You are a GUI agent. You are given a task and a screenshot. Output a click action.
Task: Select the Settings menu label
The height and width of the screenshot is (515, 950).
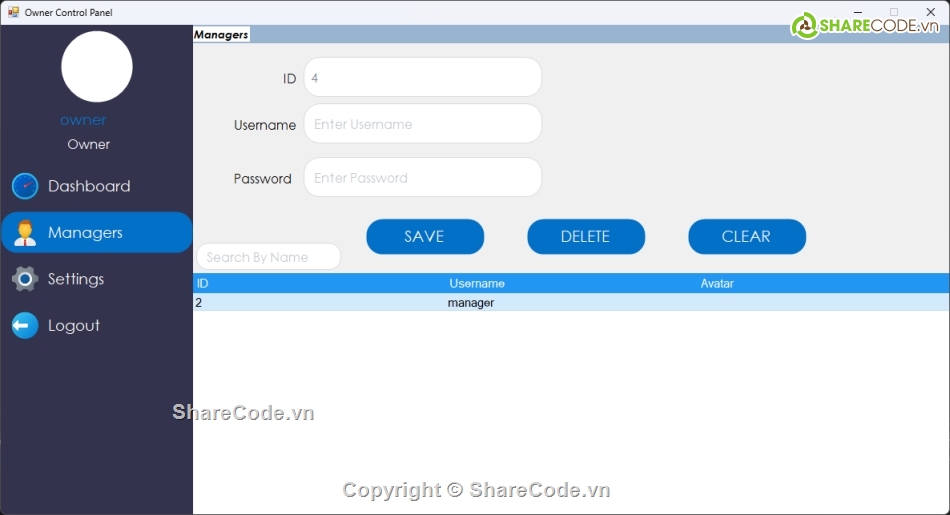coord(76,279)
